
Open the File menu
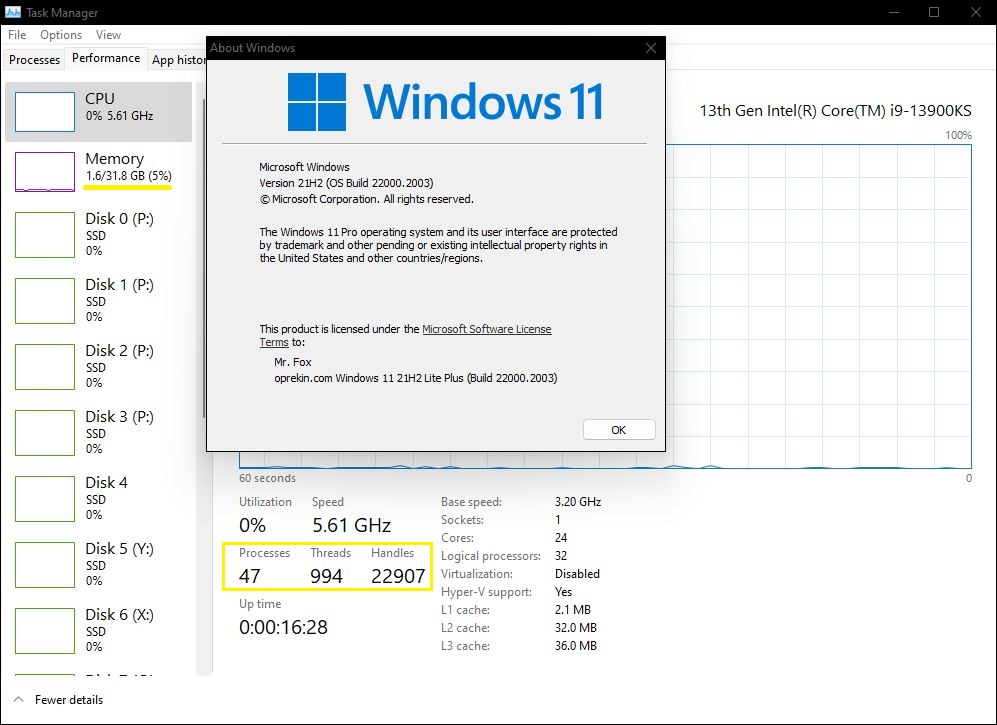pyautogui.click(x=17, y=35)
